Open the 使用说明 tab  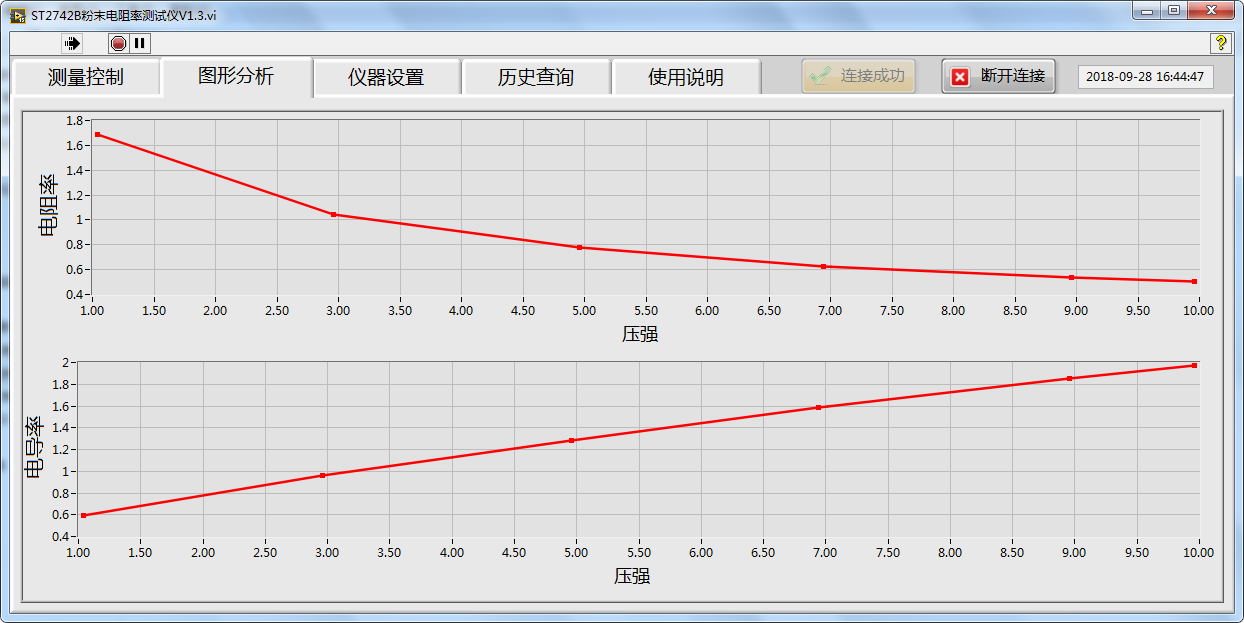pos(686,78)
